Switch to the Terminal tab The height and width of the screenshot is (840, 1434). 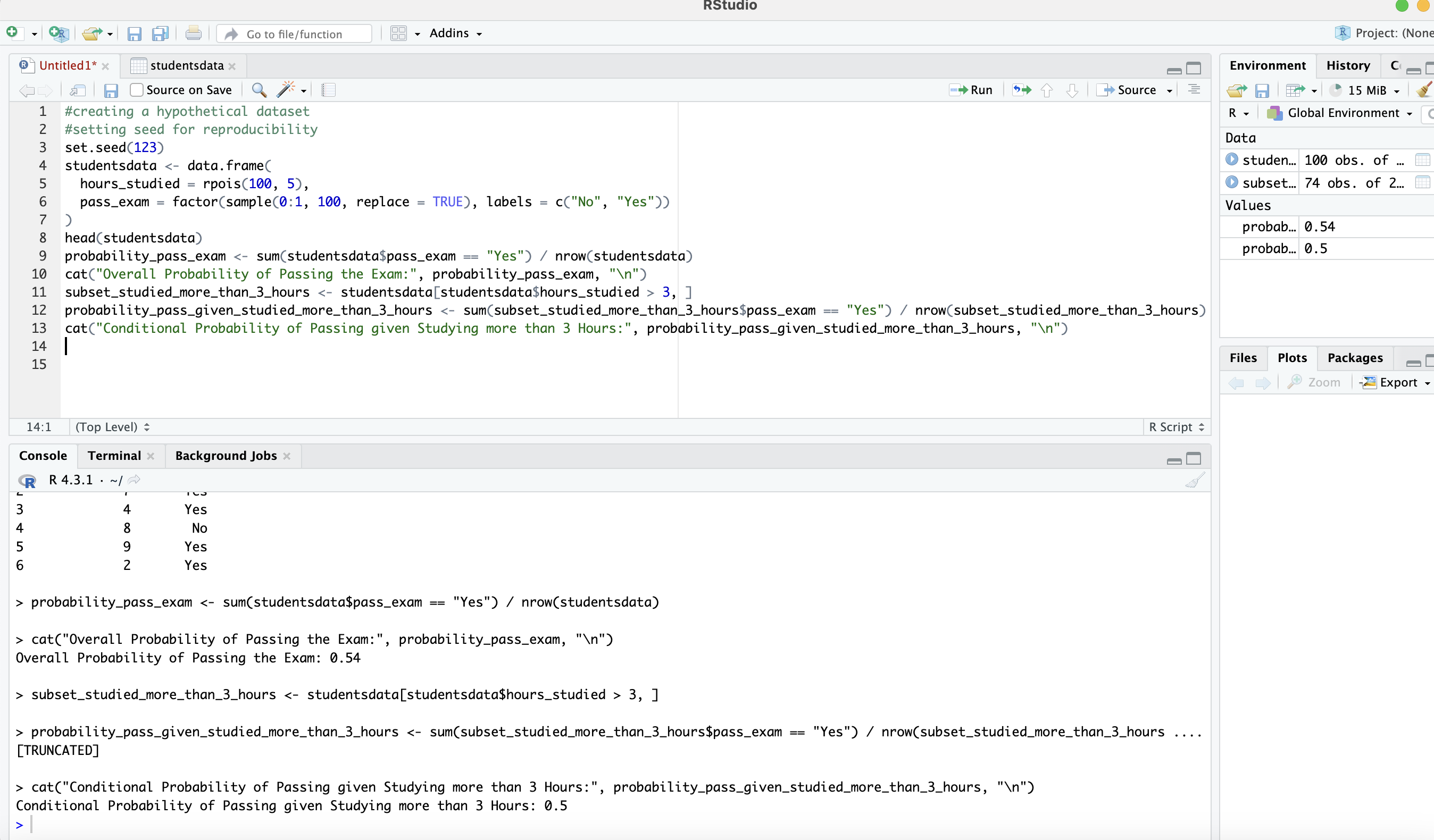pyautogui.click(x=114, y=456)
